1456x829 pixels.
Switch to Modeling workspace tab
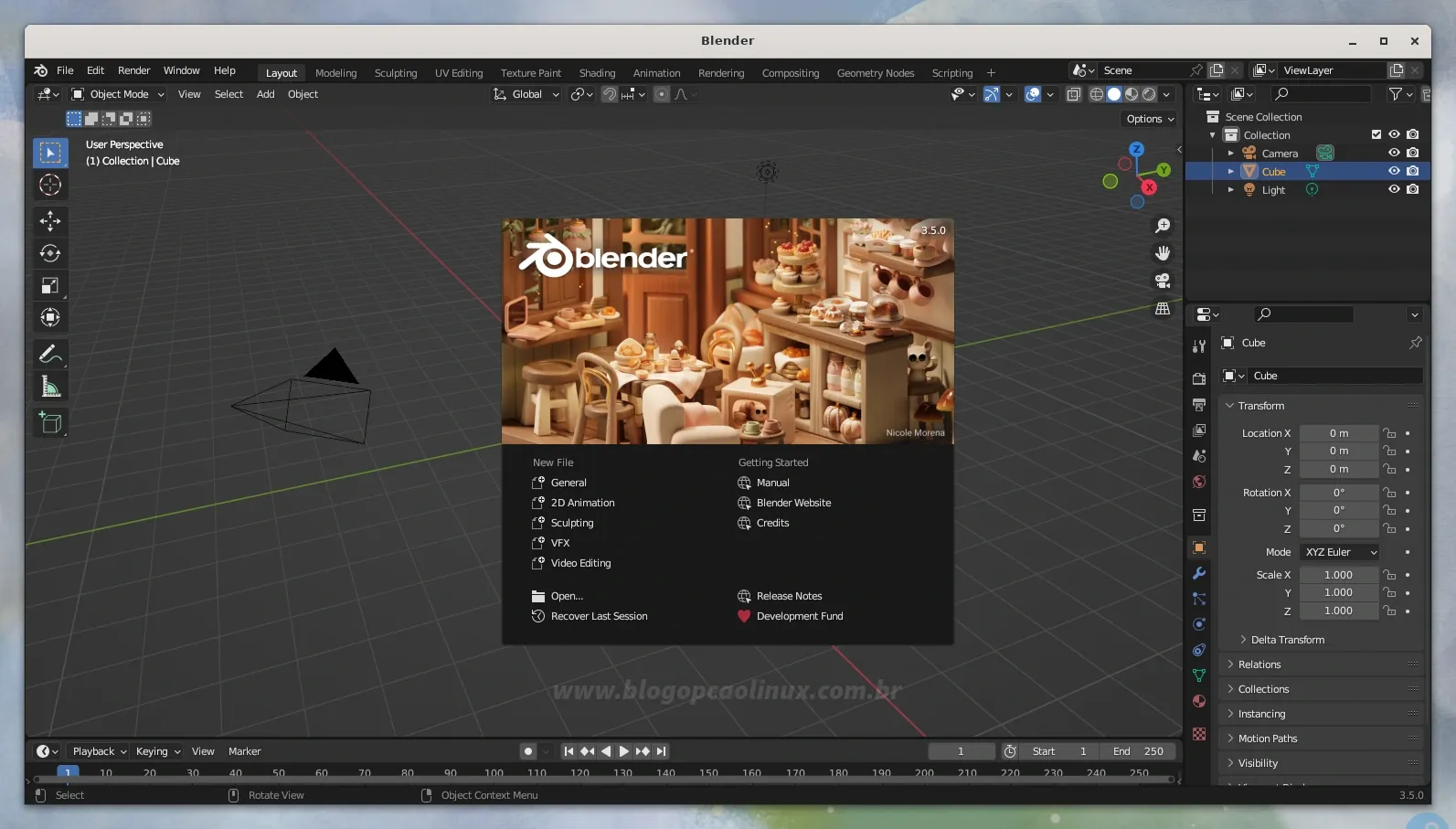point(336,73)
